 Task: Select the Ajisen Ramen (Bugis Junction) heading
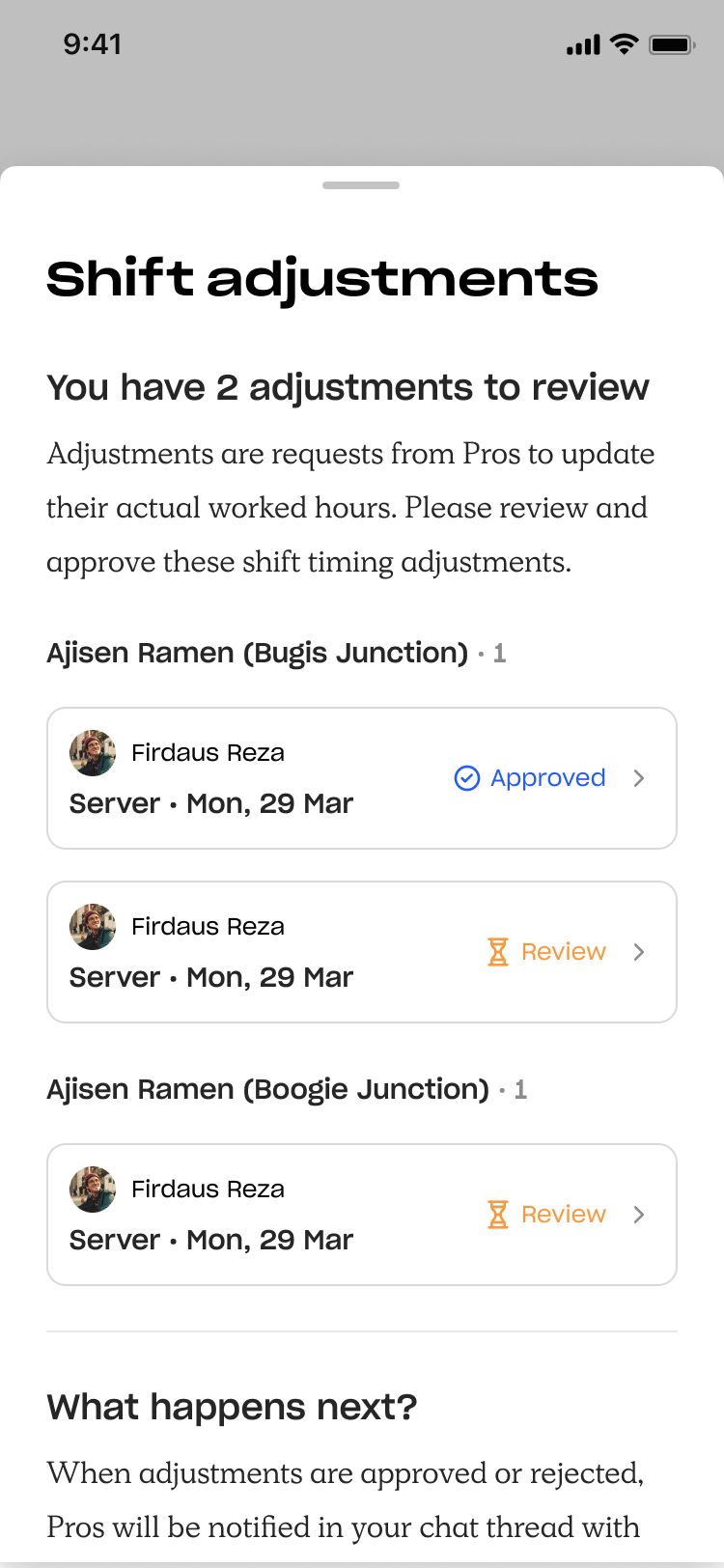pyautogui.click(x=258, y=654)
